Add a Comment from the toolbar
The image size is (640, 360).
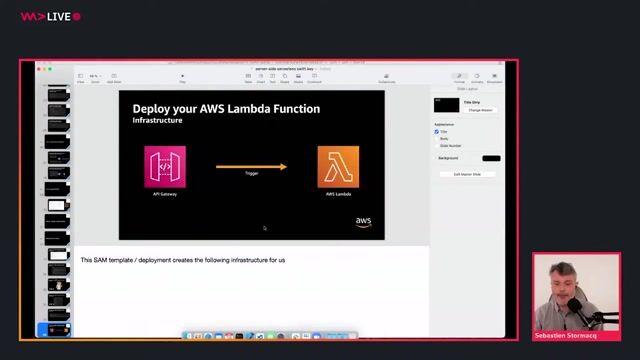pos(314,78)
